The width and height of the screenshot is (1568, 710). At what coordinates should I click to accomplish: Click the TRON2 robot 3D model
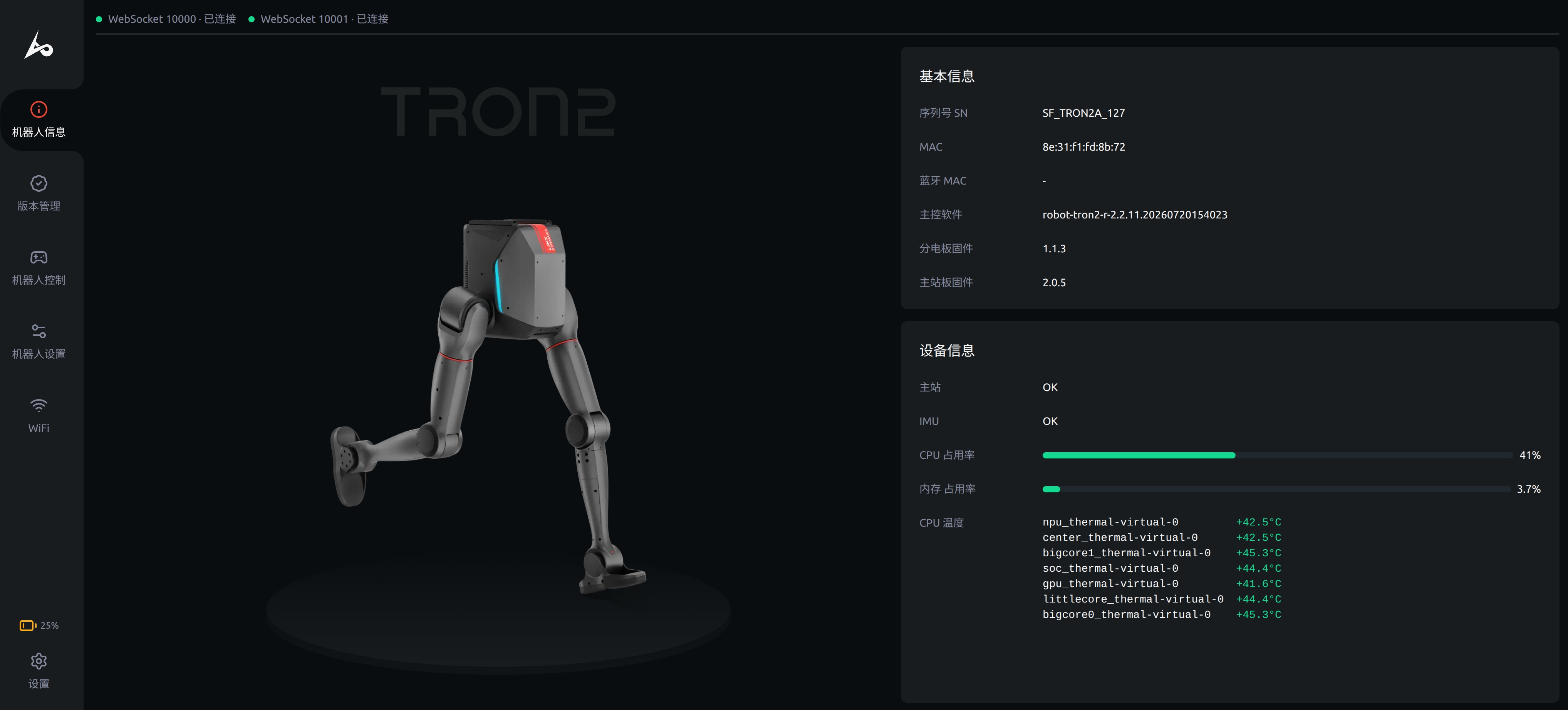(x=489, y=407)
